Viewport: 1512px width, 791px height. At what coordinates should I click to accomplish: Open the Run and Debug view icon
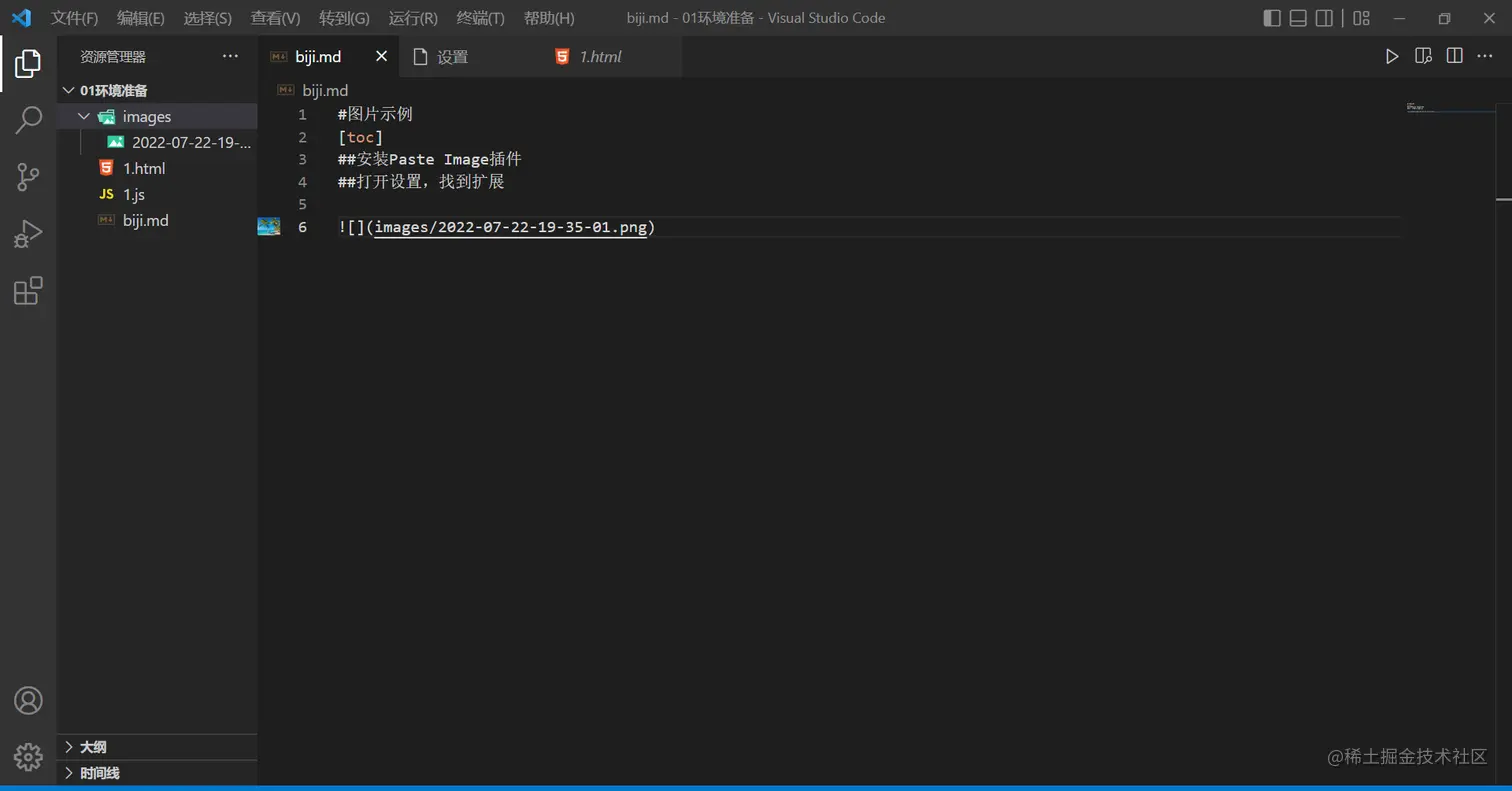[28, 235]
